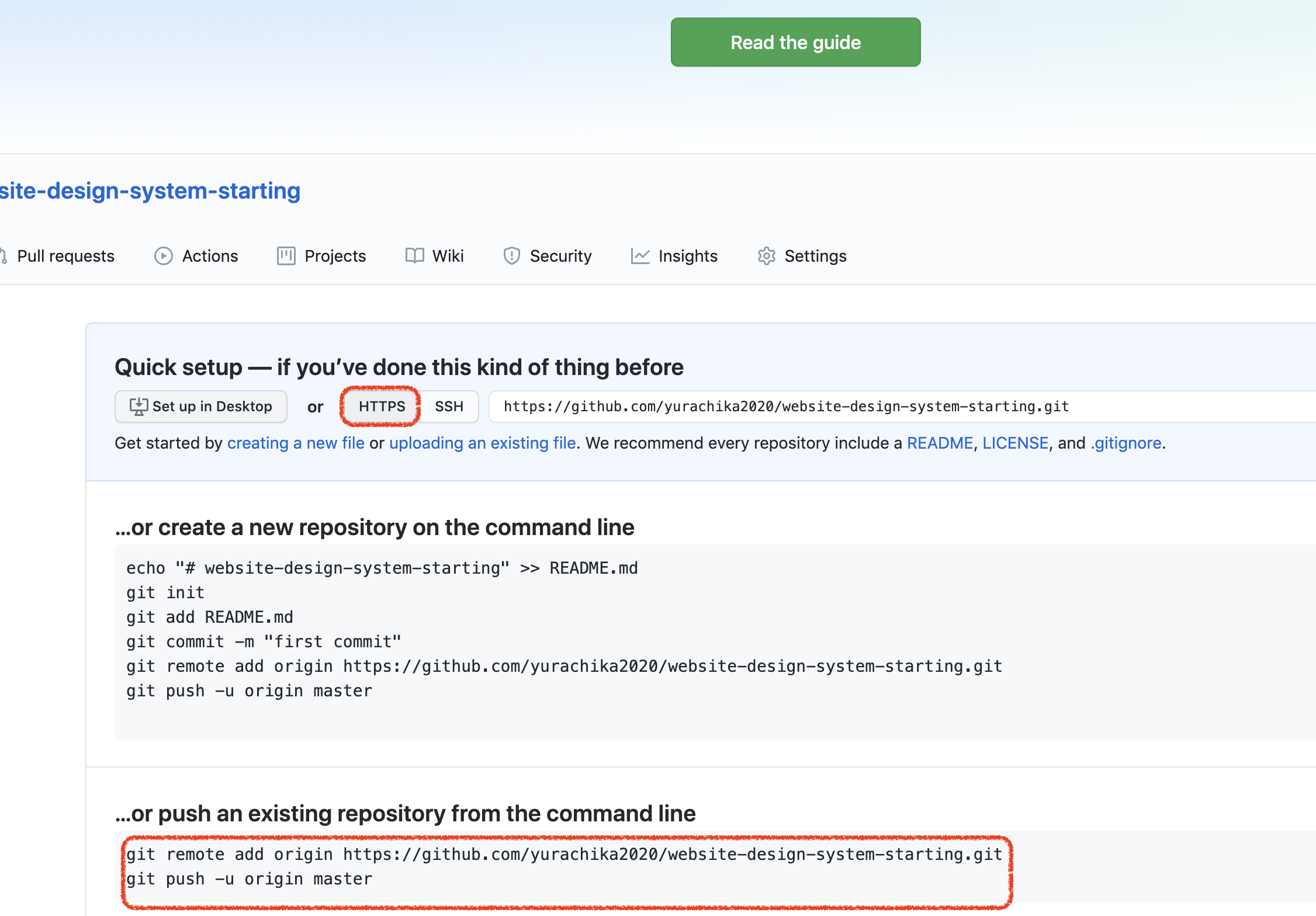Open the Pull requests tab

click(x=65, y=256)
